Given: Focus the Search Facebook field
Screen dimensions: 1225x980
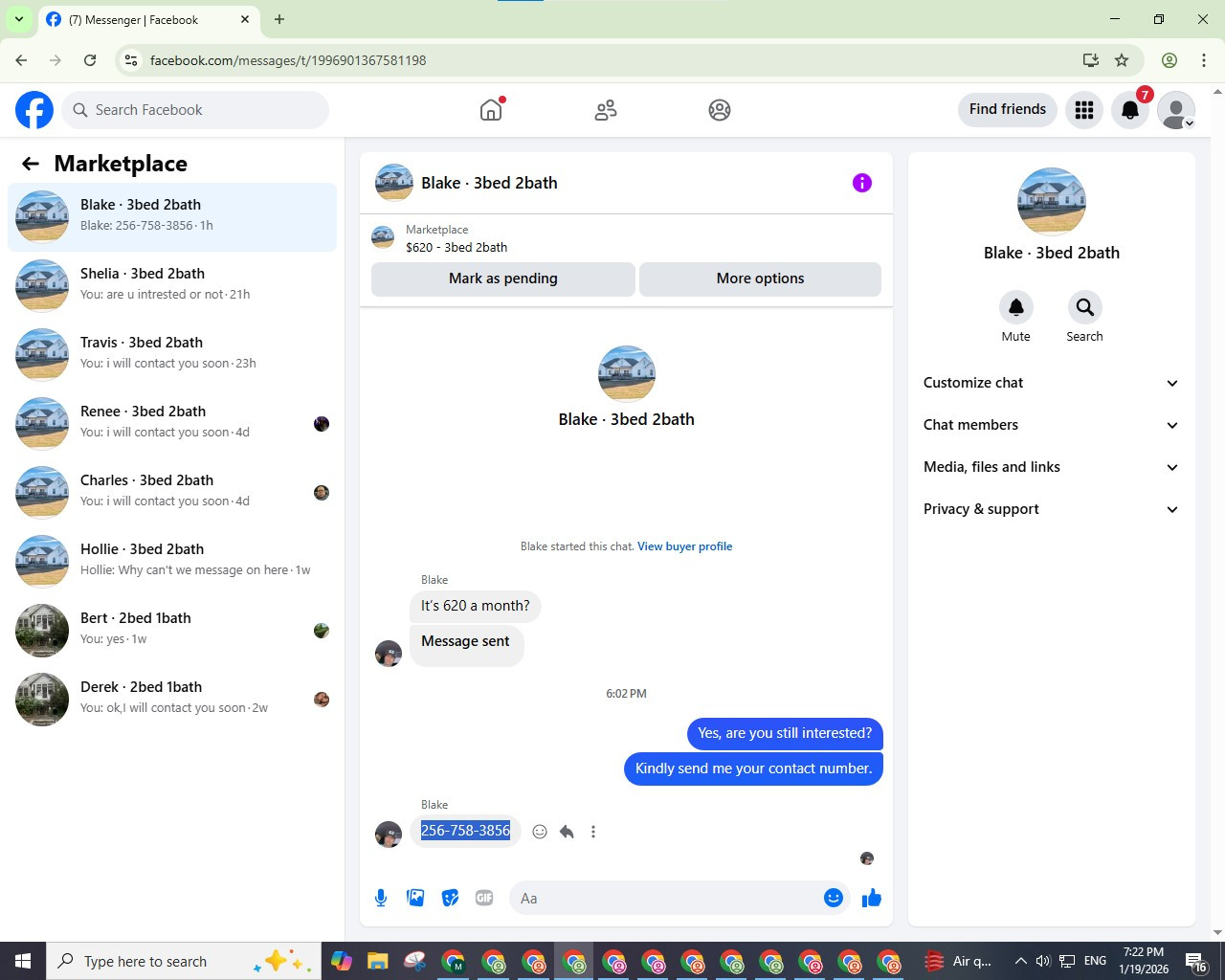Looking at the screenshot, I should (x=196, y=110).
